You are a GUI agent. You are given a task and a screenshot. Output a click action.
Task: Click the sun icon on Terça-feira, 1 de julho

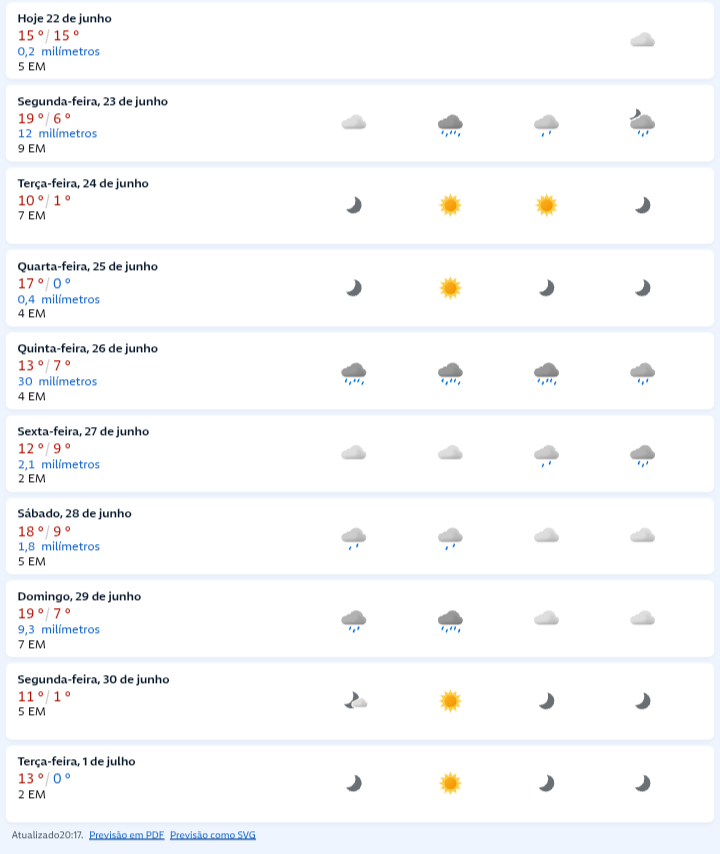click(x=450, y=783)
